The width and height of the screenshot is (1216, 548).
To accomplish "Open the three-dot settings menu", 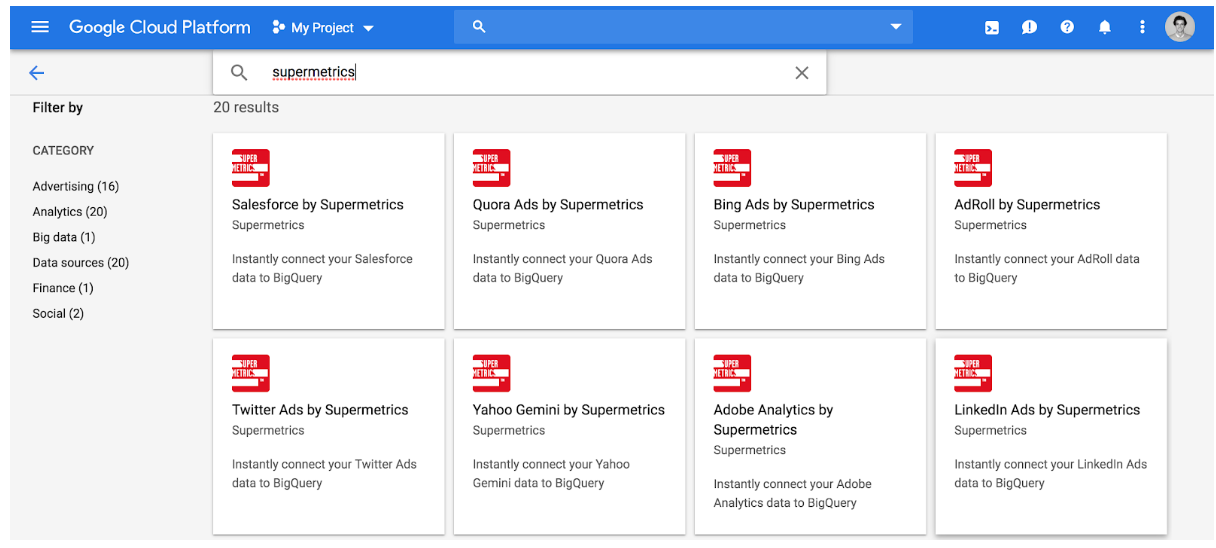I will (1142, 28).
